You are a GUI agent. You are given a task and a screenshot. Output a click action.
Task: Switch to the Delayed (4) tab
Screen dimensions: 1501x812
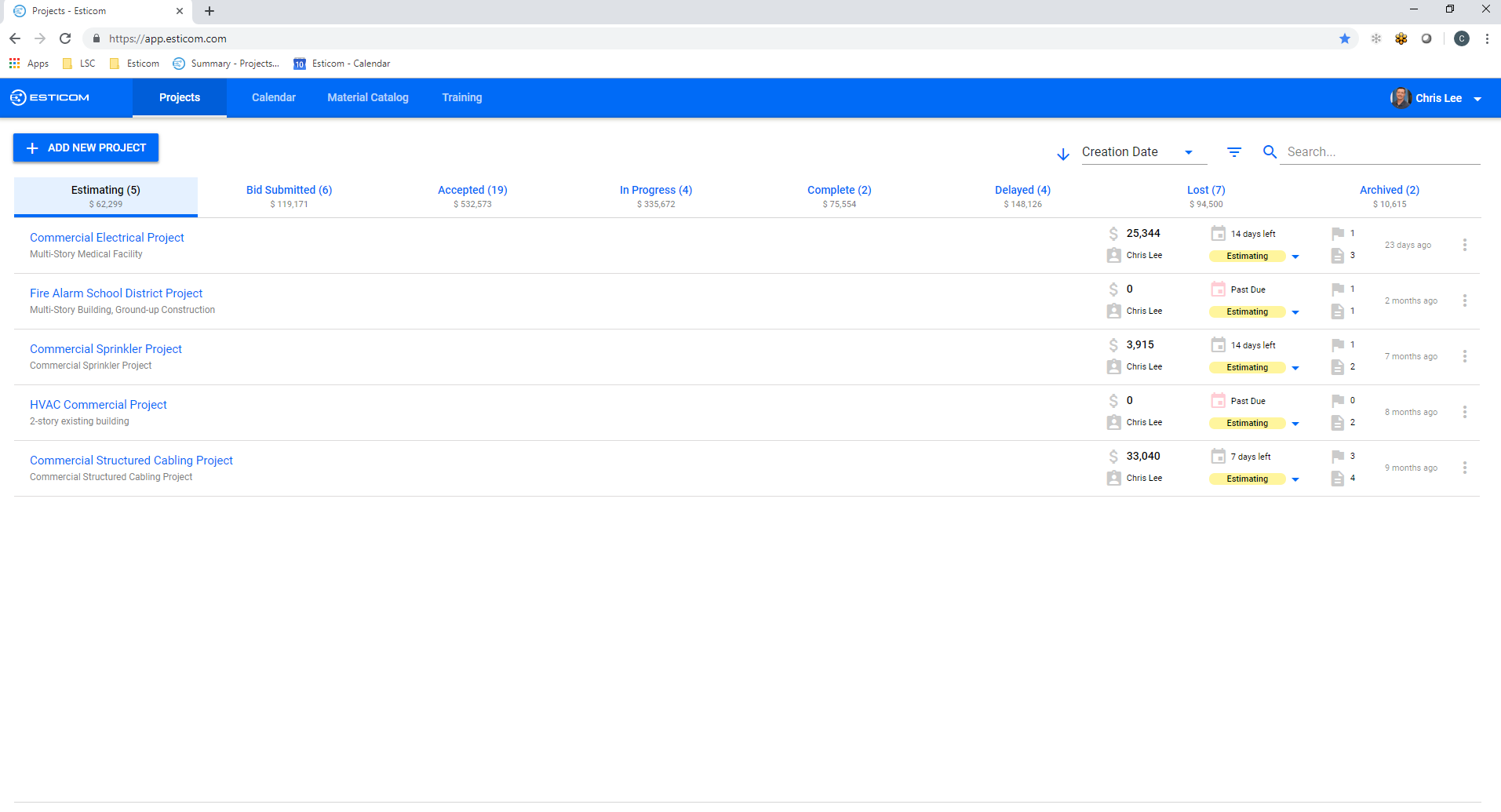[x=1022, y=196]
